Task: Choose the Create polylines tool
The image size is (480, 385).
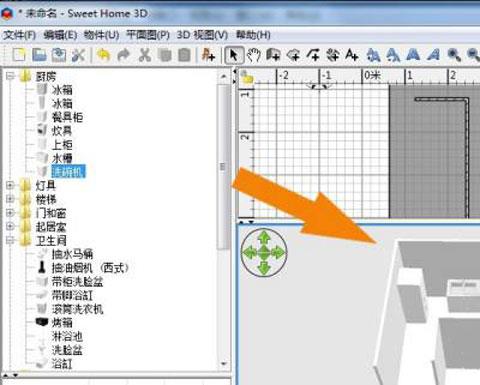Action: coord(313,55)
